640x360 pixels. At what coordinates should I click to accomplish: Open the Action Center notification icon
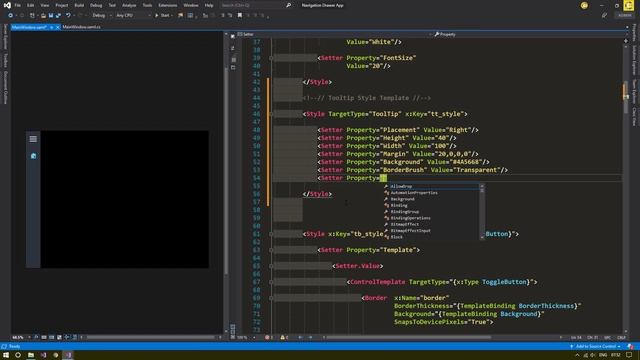pyautogui.click(x=629, y=355)
